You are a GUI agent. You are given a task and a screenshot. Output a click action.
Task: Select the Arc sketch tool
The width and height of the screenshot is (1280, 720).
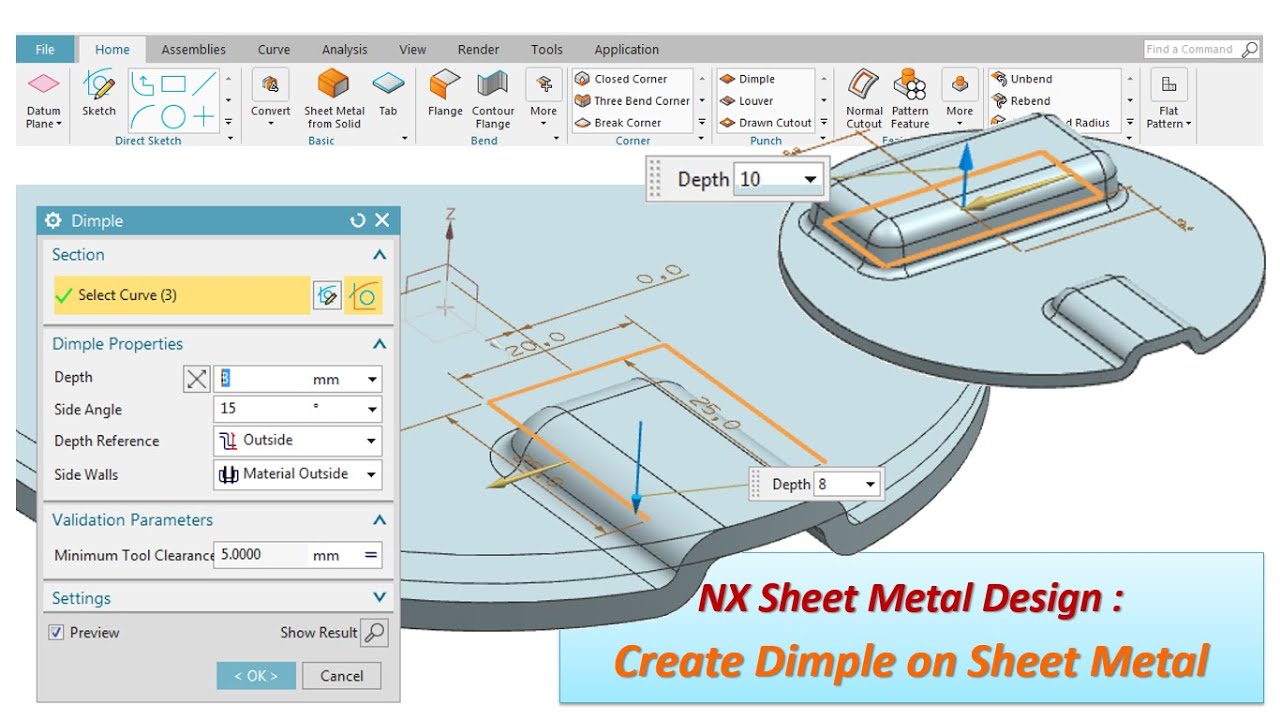143,117
